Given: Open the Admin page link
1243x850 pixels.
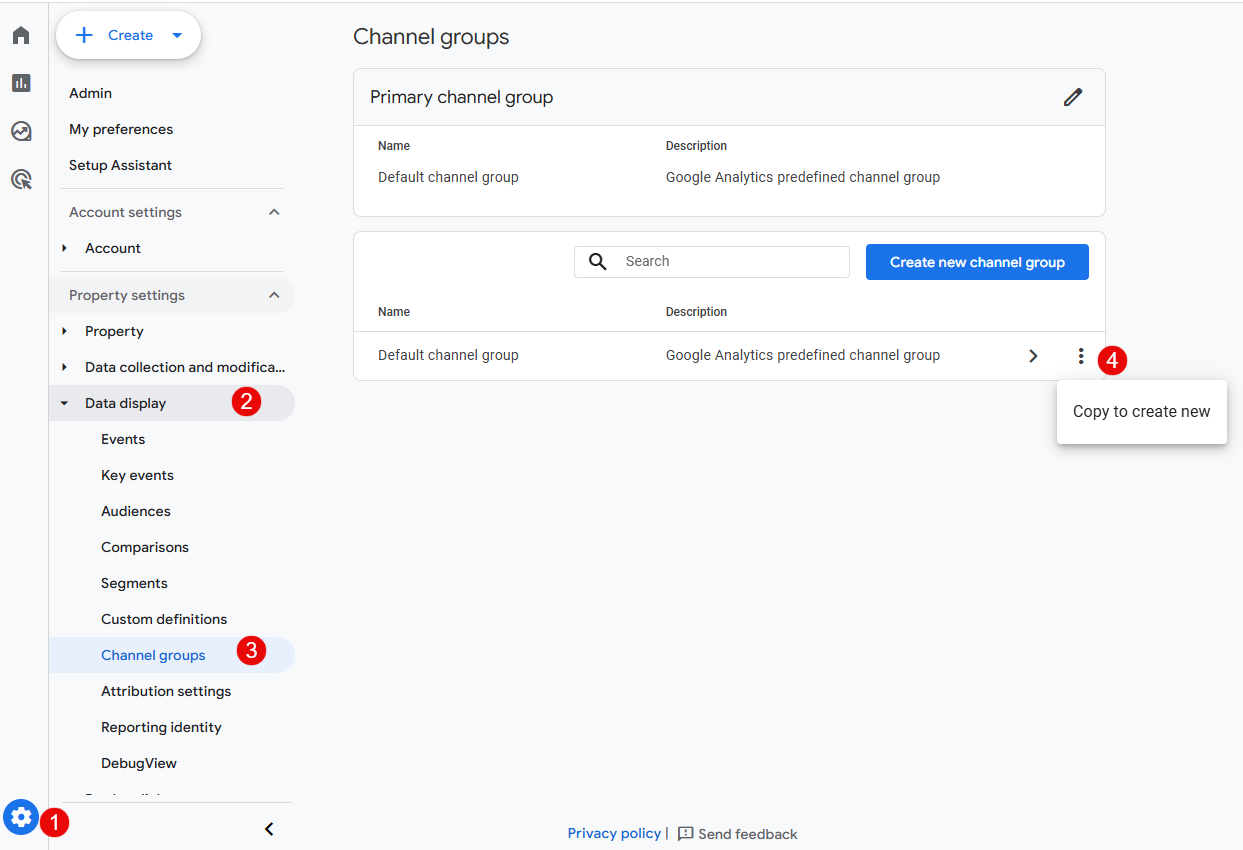Looking at the screenshot, I should pyautogui.click(x=90, y=93).
